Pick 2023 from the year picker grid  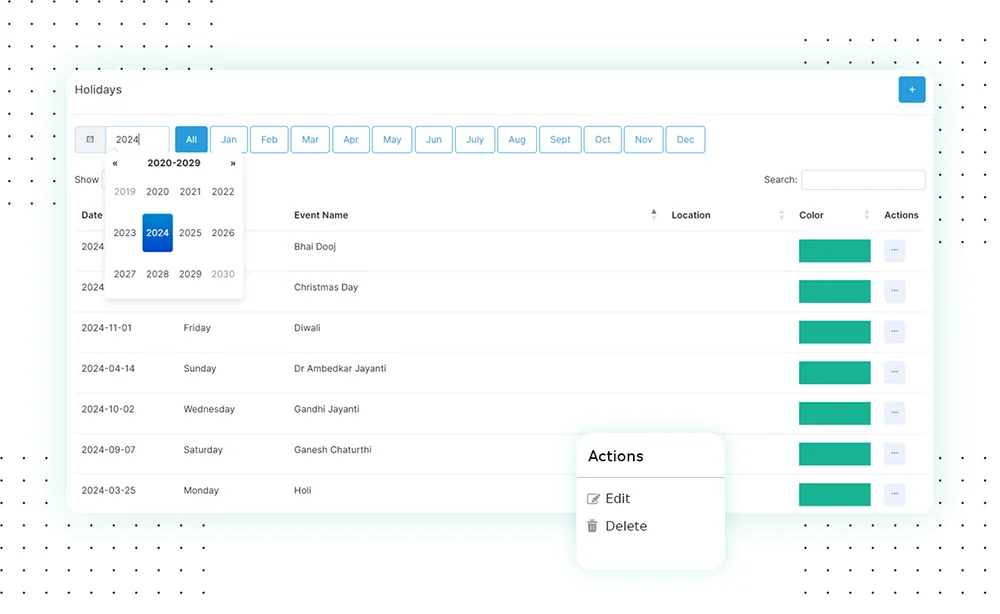(x=125, y=233)
